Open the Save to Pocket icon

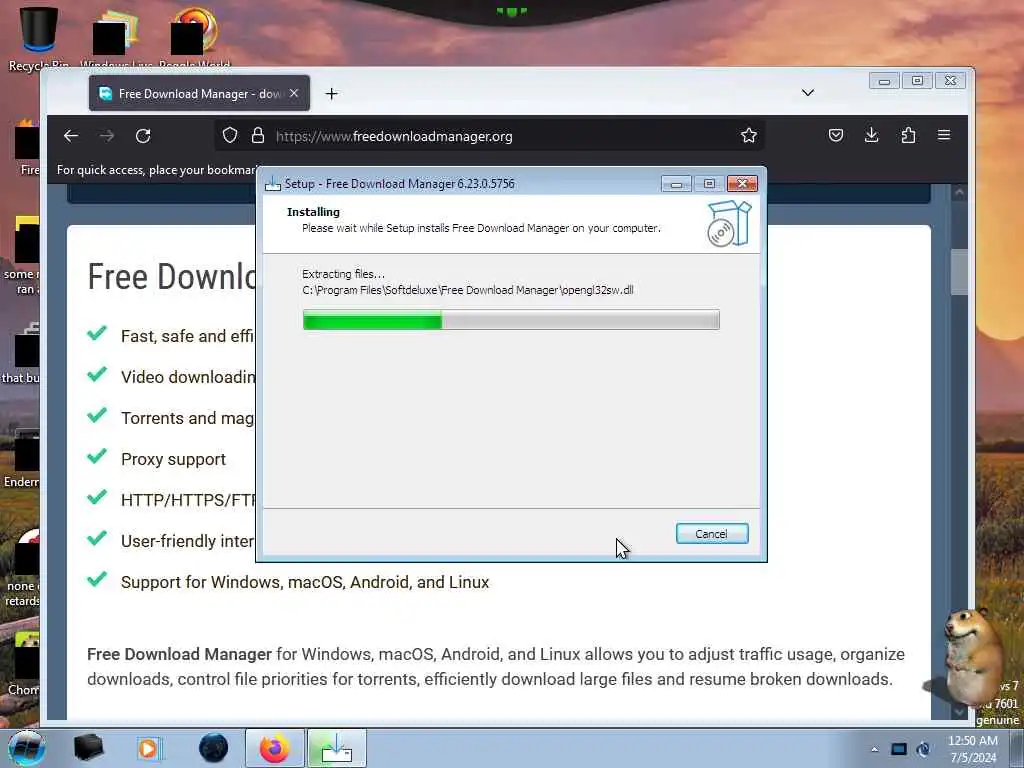(x=836, y=135)
